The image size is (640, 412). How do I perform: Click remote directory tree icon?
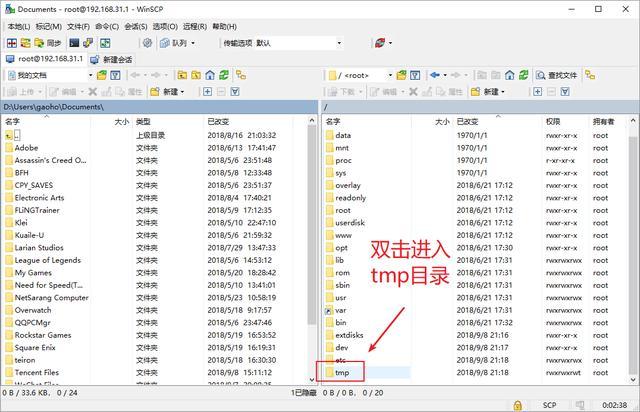590,75
